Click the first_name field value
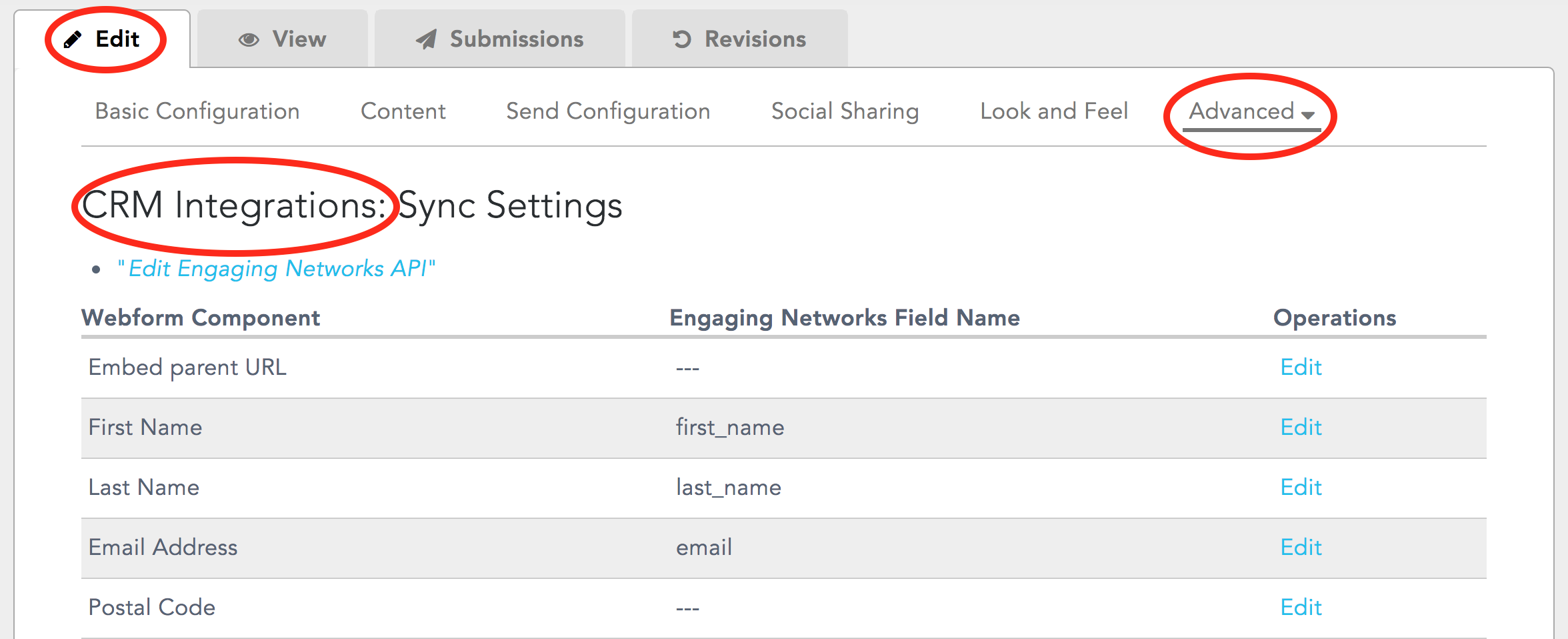This screenshot has height=639, width=1568. click(730, 428)
